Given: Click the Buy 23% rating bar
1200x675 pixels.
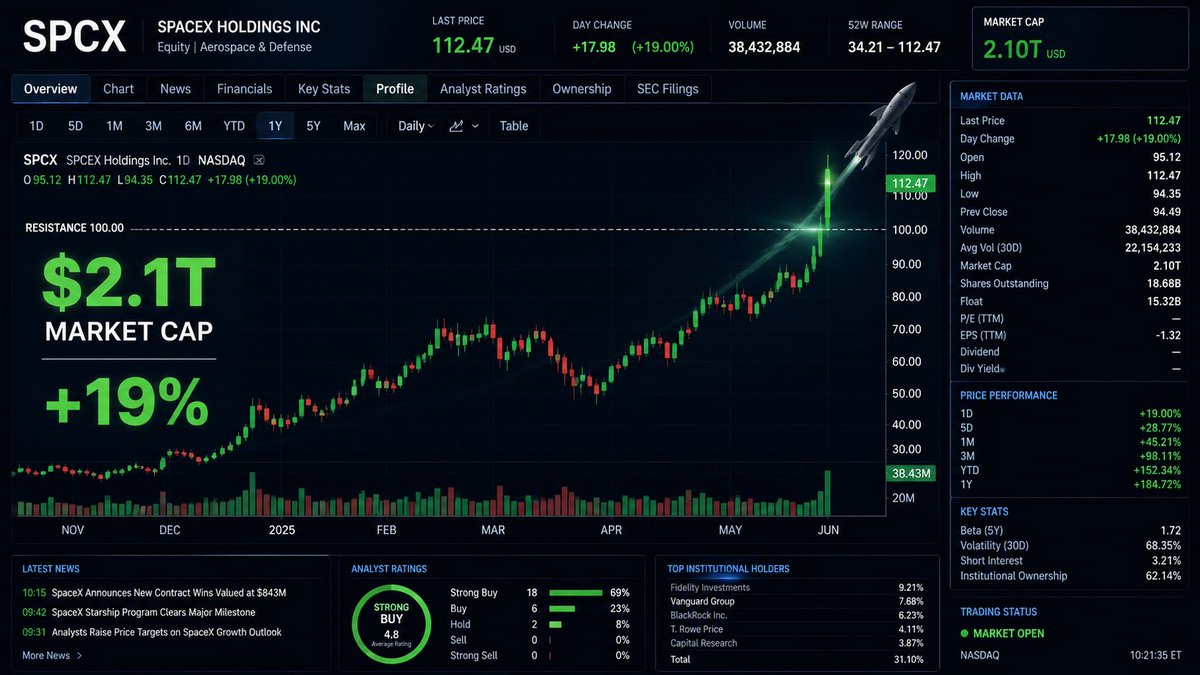Looking at the screenshot, I should point(563,608).
